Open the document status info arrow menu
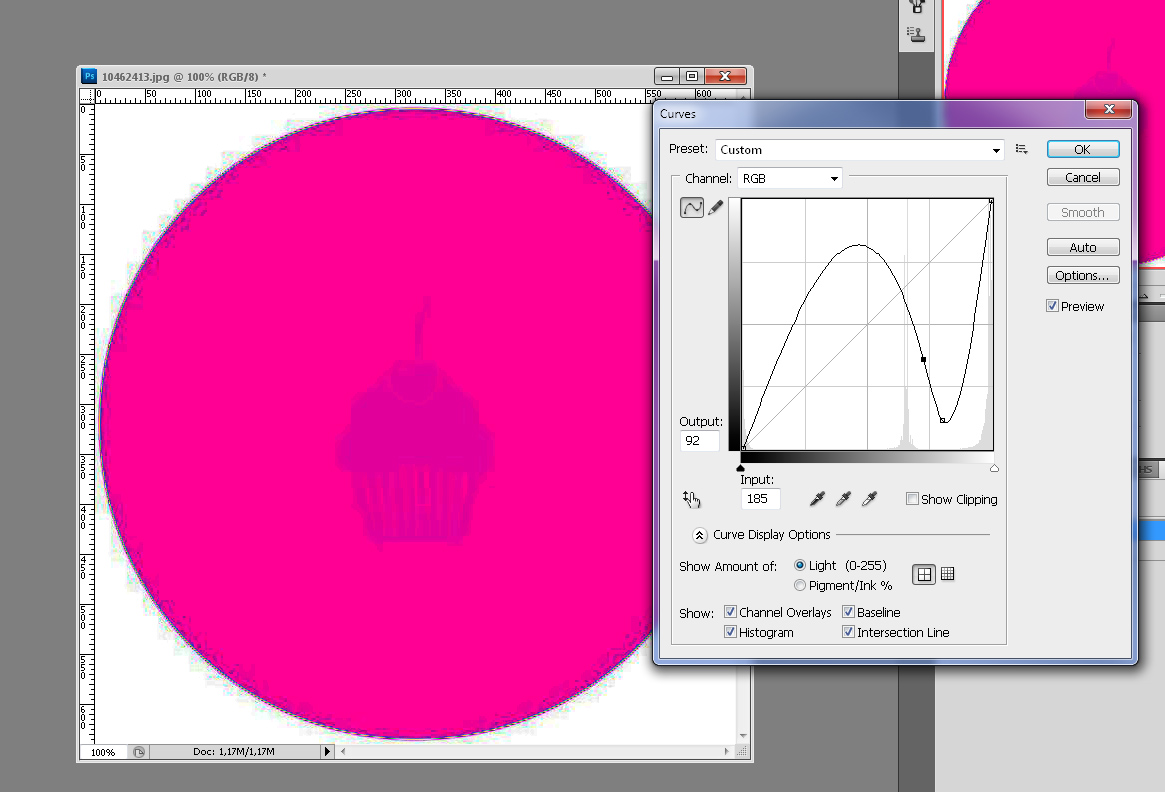This screenshot has height=792, width=1165. [x=327, y=752]
